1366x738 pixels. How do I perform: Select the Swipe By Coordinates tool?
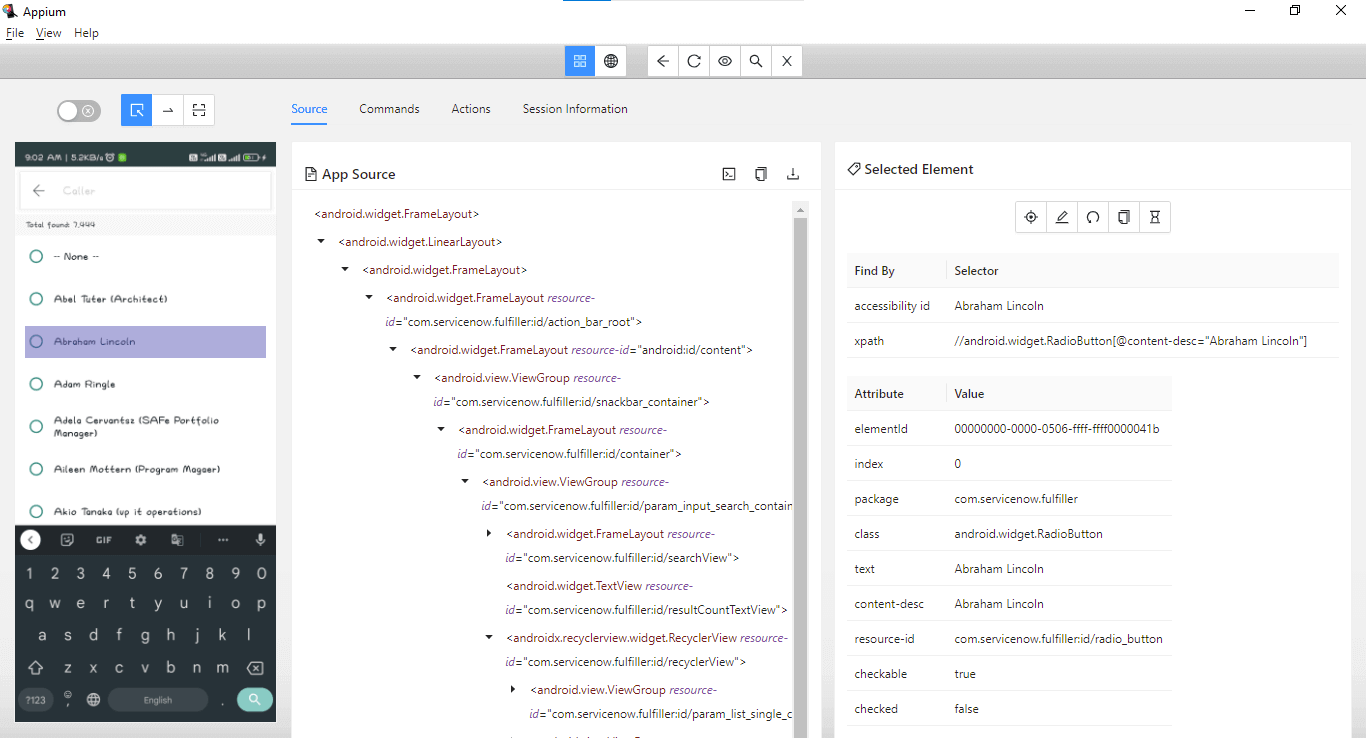(x=168, y=110)
